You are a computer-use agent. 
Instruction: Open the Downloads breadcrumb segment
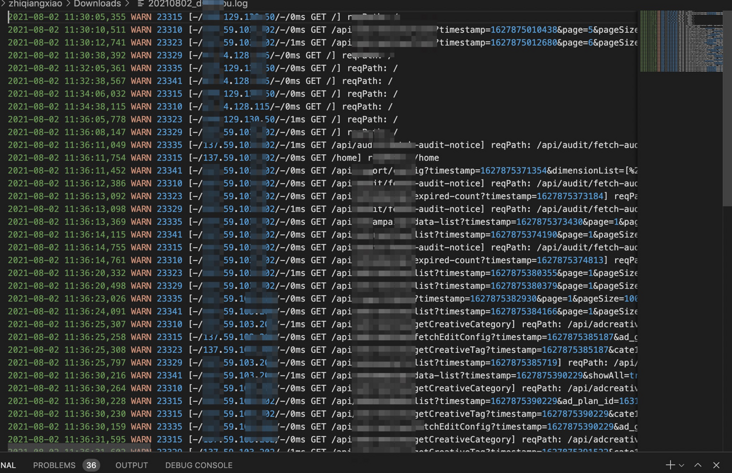[97, 4]
